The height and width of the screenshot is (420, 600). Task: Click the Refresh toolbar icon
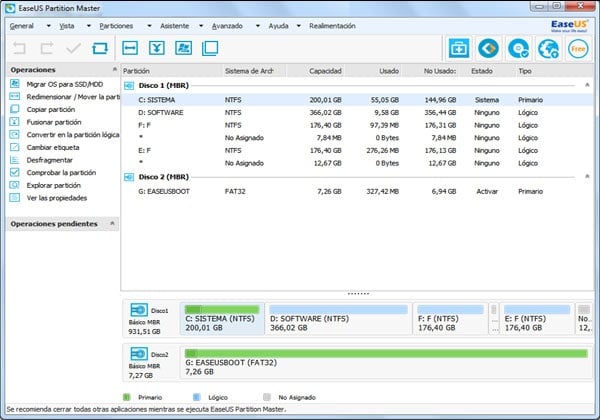[x=100, y=48]
